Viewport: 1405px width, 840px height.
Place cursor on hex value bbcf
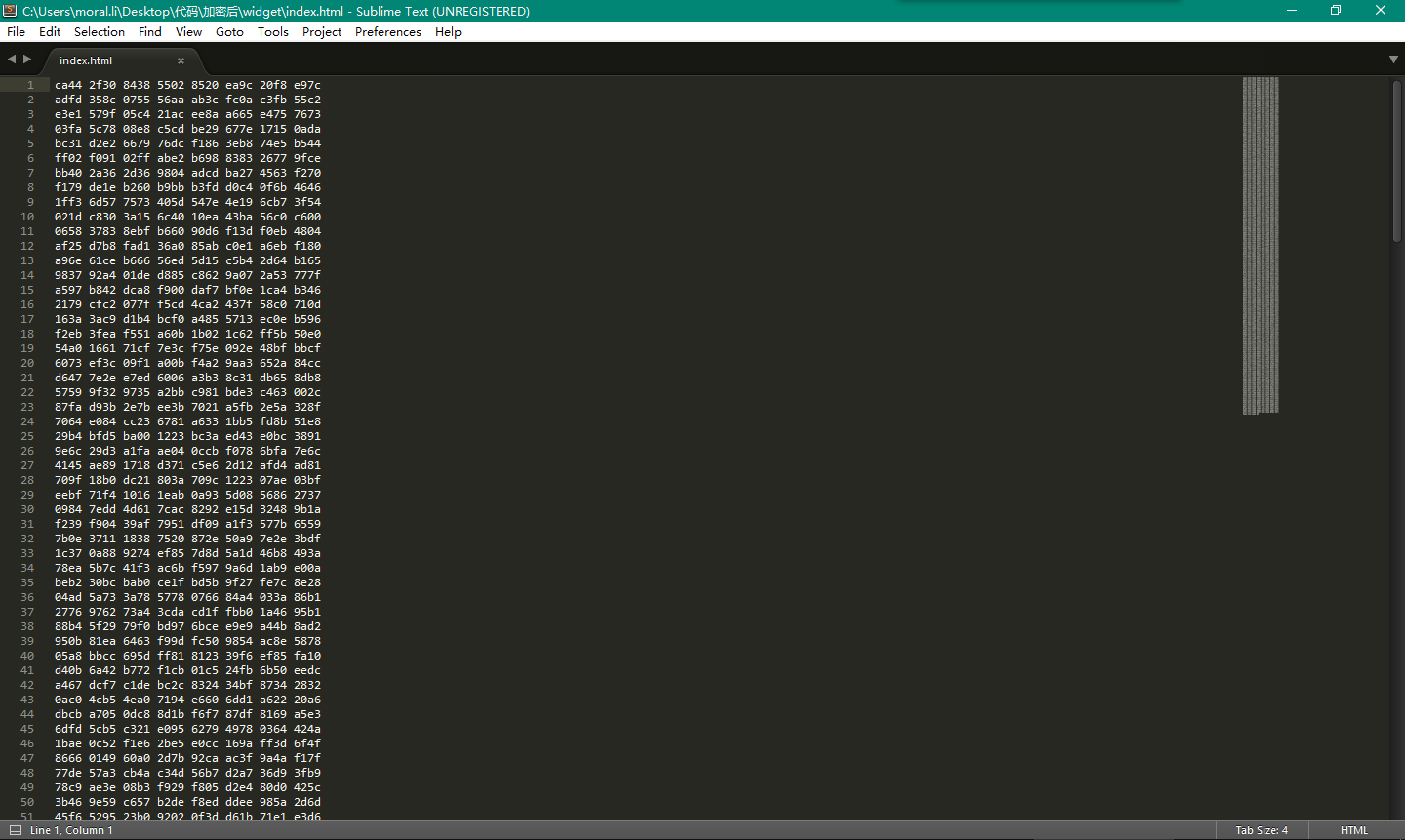point(307,348)
